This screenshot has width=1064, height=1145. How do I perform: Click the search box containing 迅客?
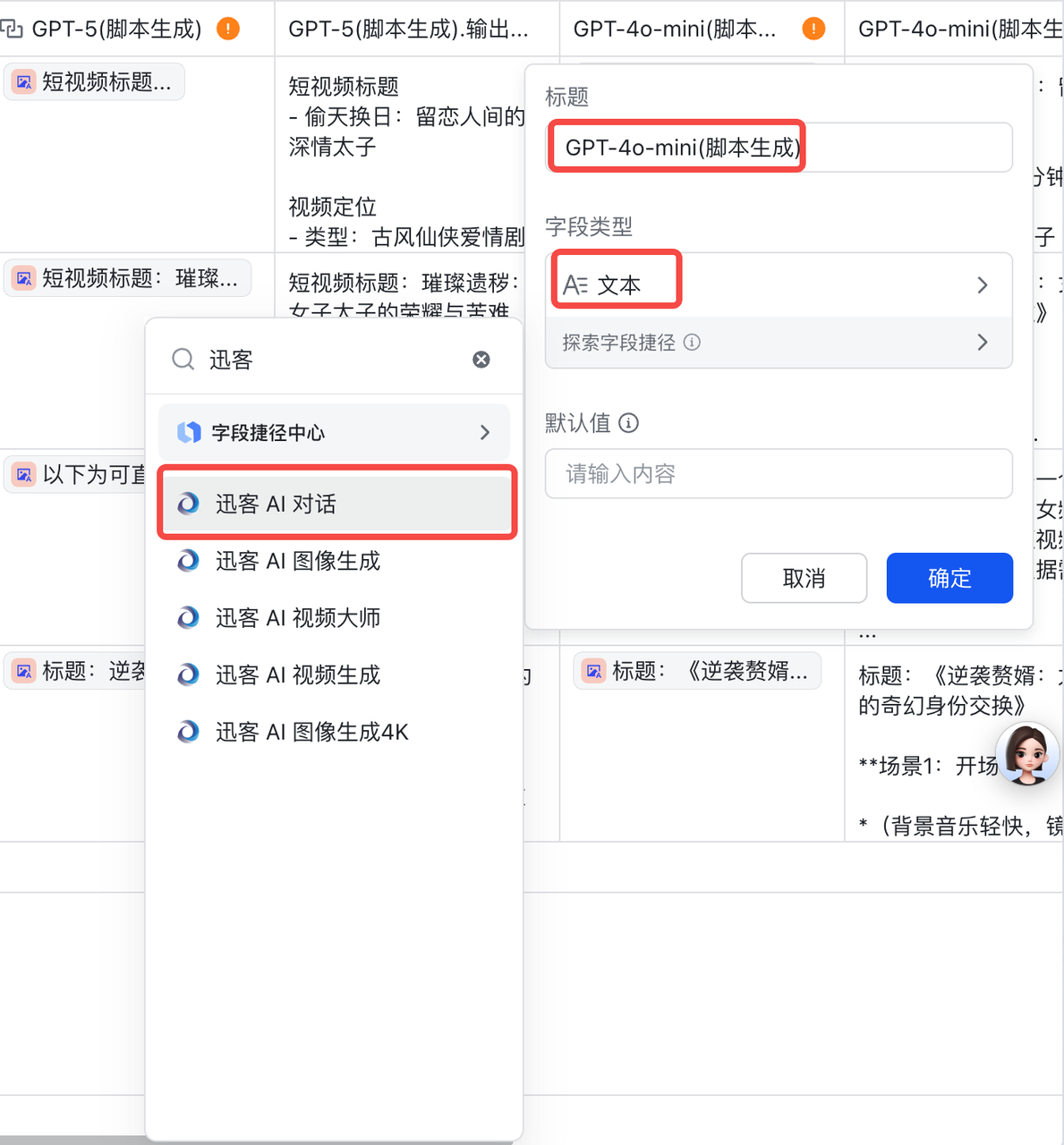(x=335, y=360)
